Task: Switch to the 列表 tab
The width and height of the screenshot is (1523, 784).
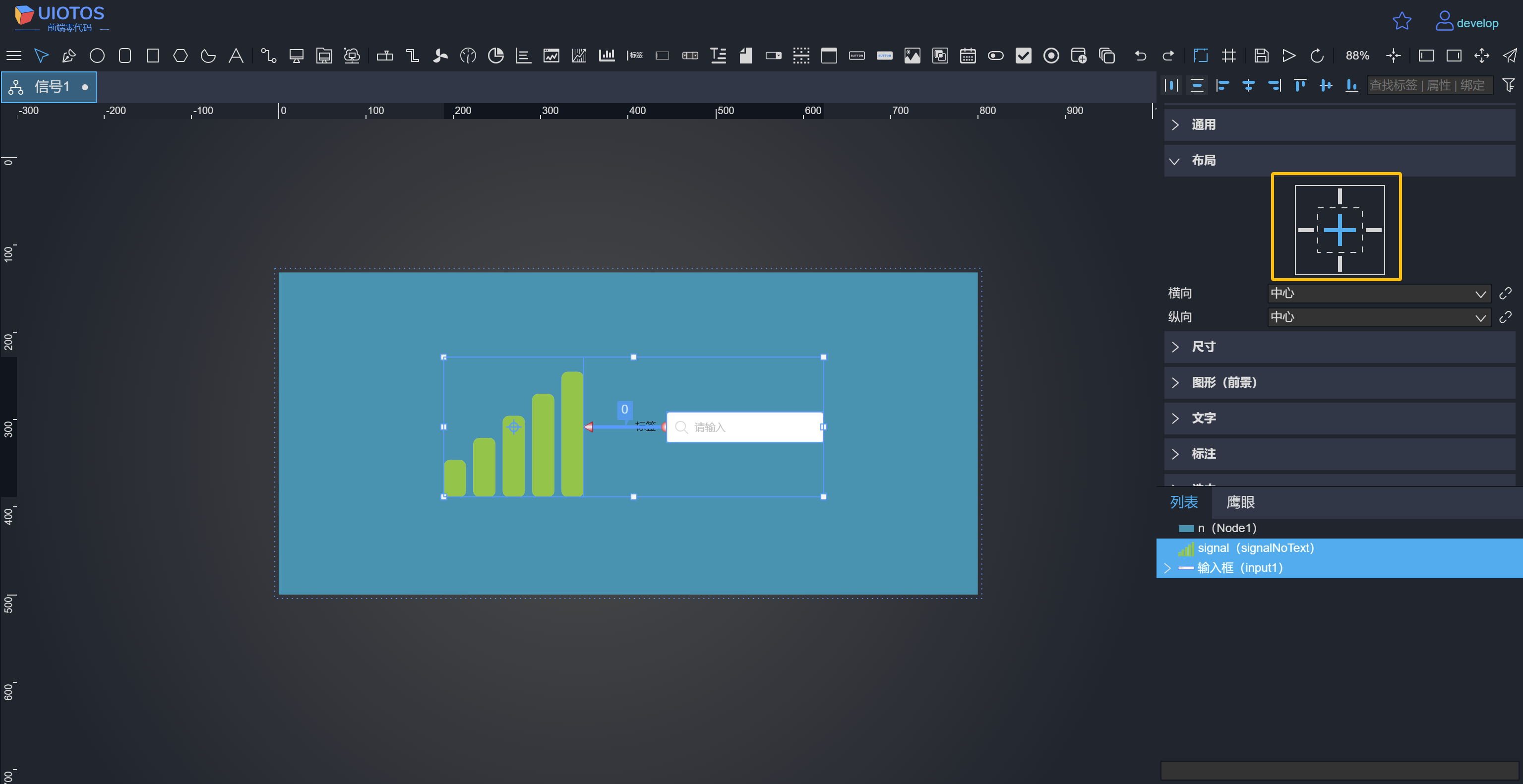Action: (x=1184, y=502)
